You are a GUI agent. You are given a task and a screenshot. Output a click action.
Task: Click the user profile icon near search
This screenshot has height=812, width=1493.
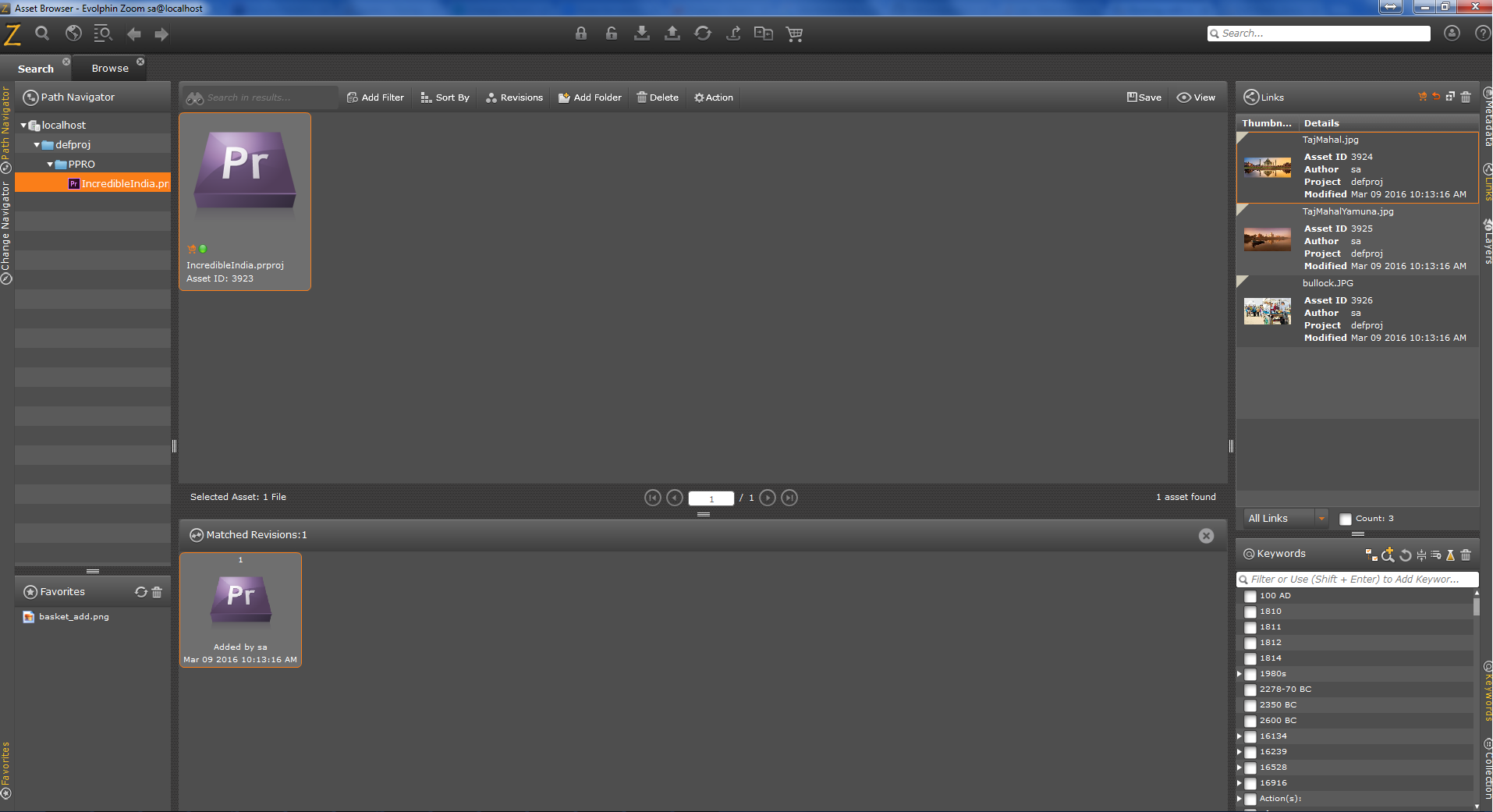click(x=1452, y=33)
